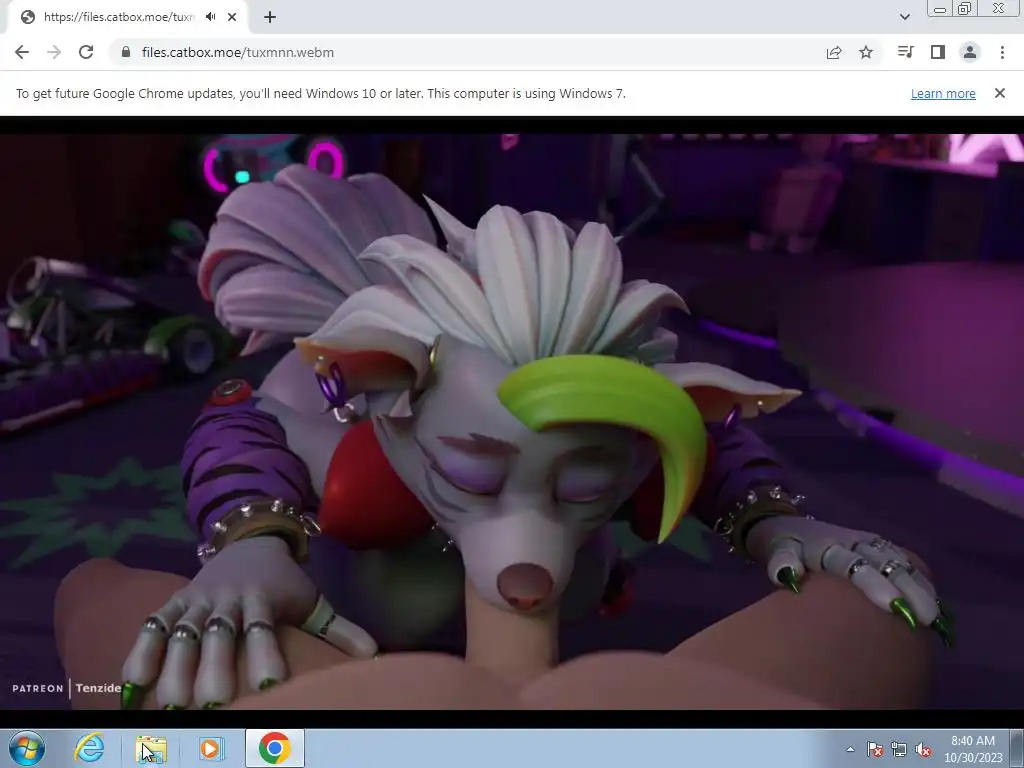
Task: Launch Internet Explorer from the taskbar
Action: tap(89, 748)
